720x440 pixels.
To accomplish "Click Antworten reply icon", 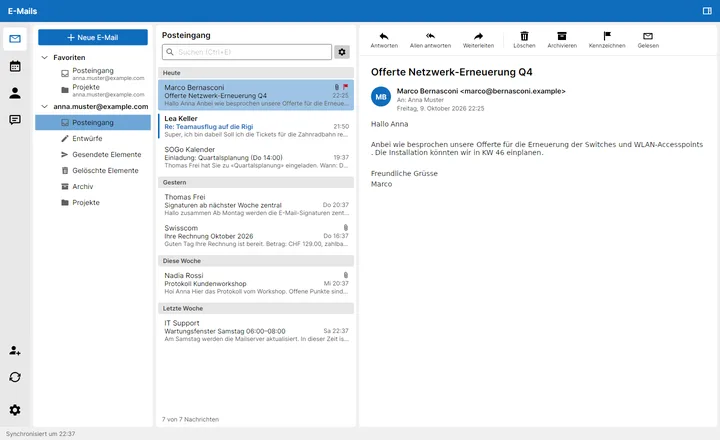I will click(384, 36).
